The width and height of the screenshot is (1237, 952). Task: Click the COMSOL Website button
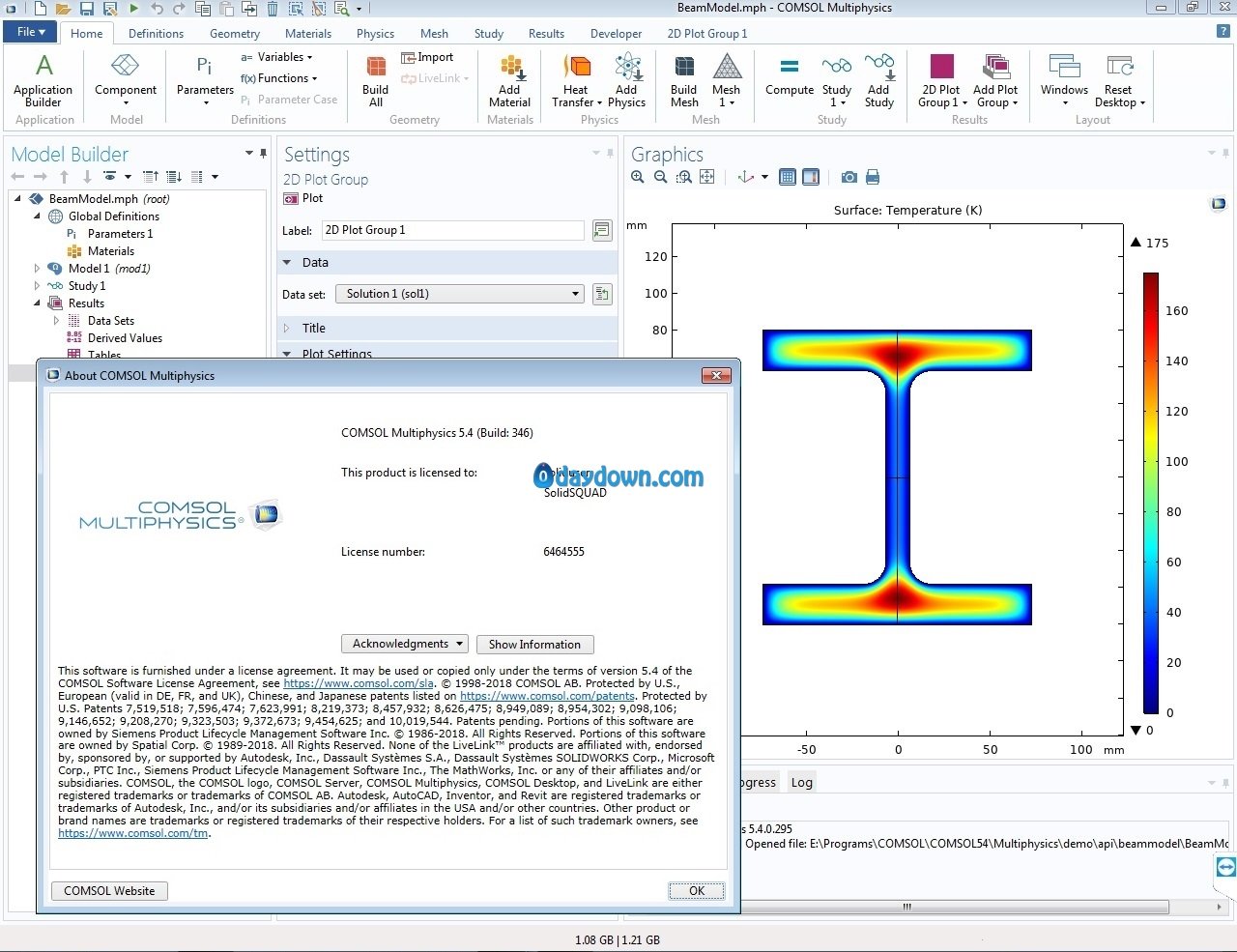tap(109, 891)
